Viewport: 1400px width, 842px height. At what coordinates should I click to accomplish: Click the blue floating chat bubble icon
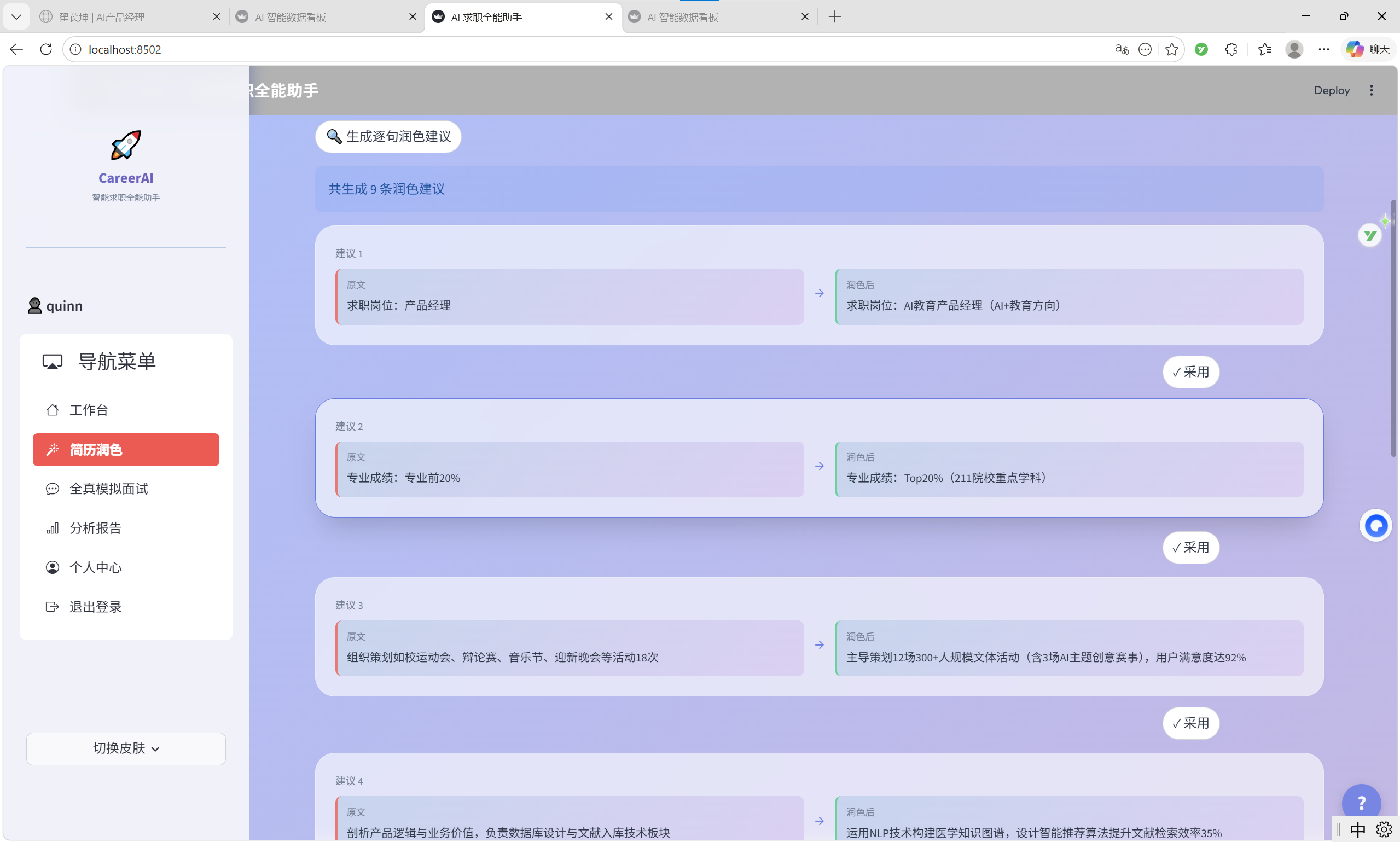click(1375, 525)
